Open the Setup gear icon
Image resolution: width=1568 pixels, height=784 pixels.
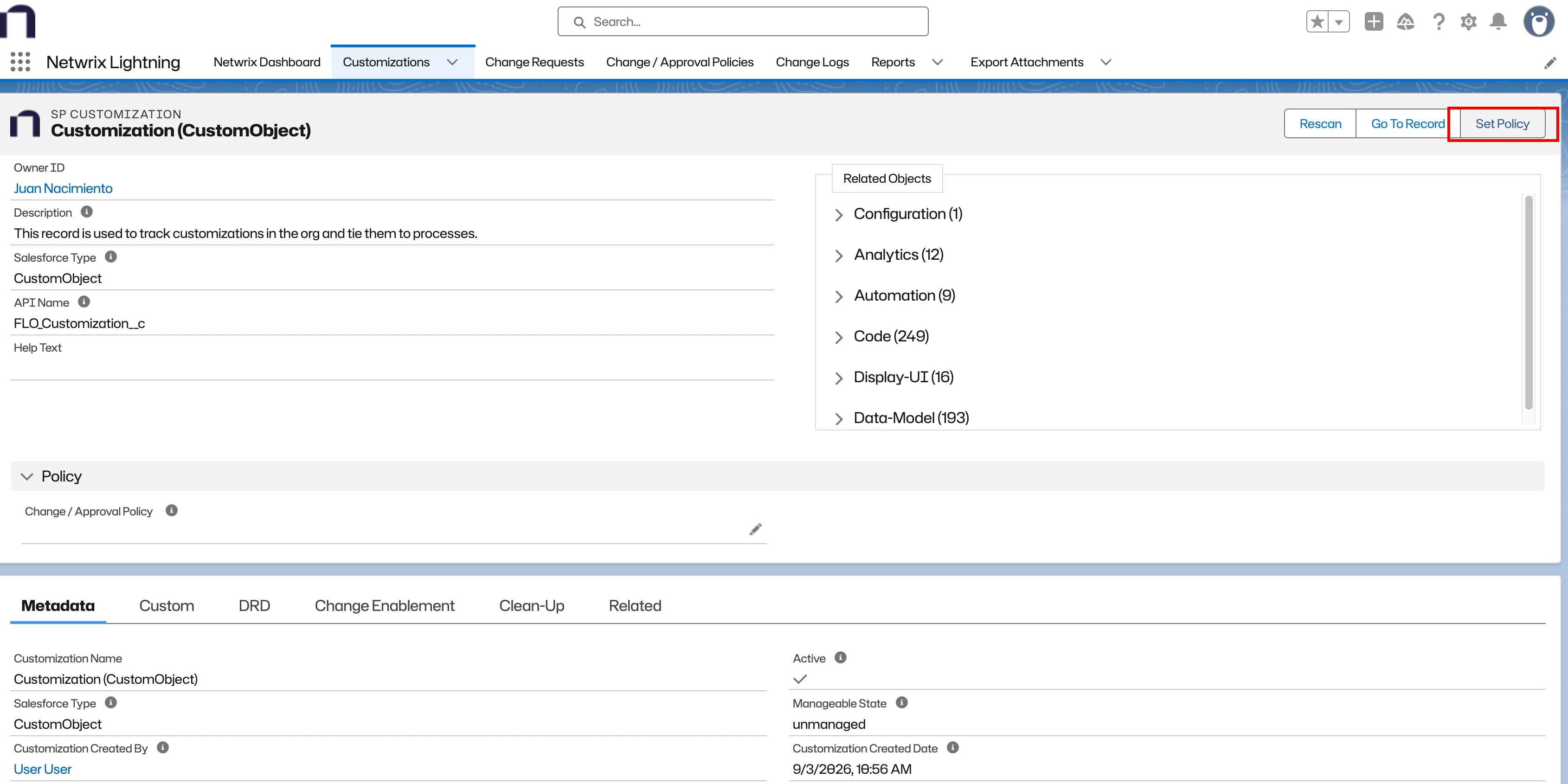(x=1469, y=22)
